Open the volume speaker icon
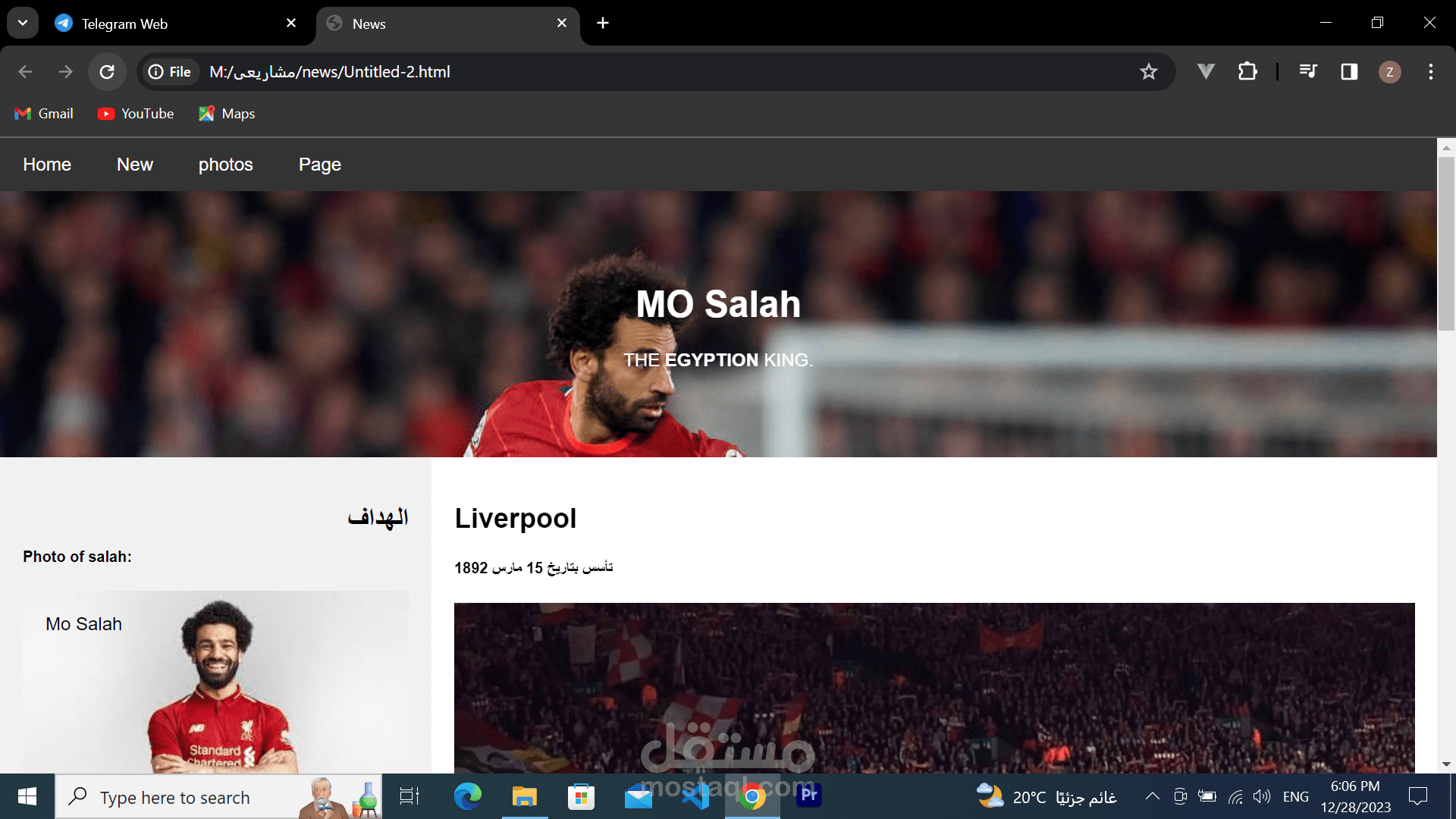 click(x=1262, y=796)
